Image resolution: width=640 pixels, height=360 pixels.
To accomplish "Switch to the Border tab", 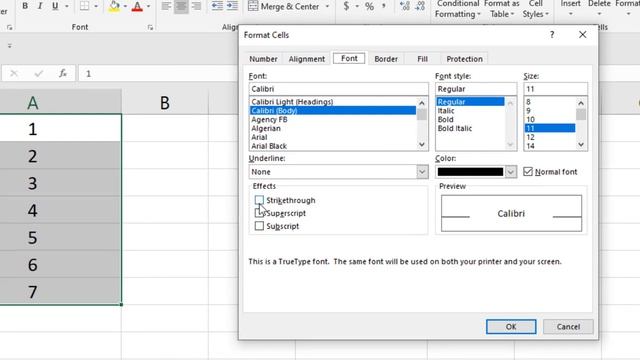I will coord(386,59).
